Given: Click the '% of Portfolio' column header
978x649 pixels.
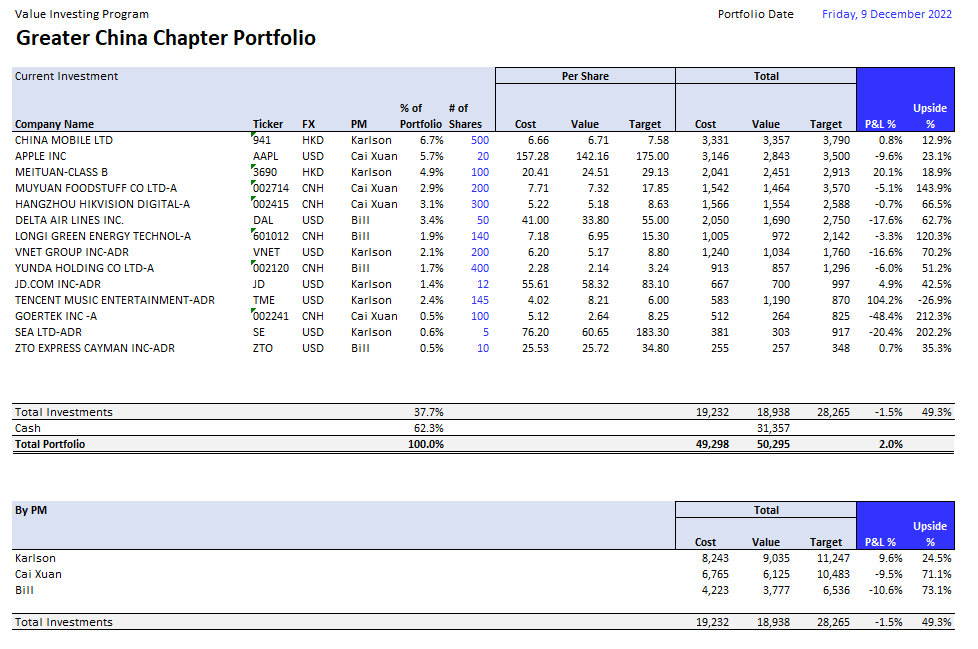Looking at the screenshot, I should tap(420, 116).
